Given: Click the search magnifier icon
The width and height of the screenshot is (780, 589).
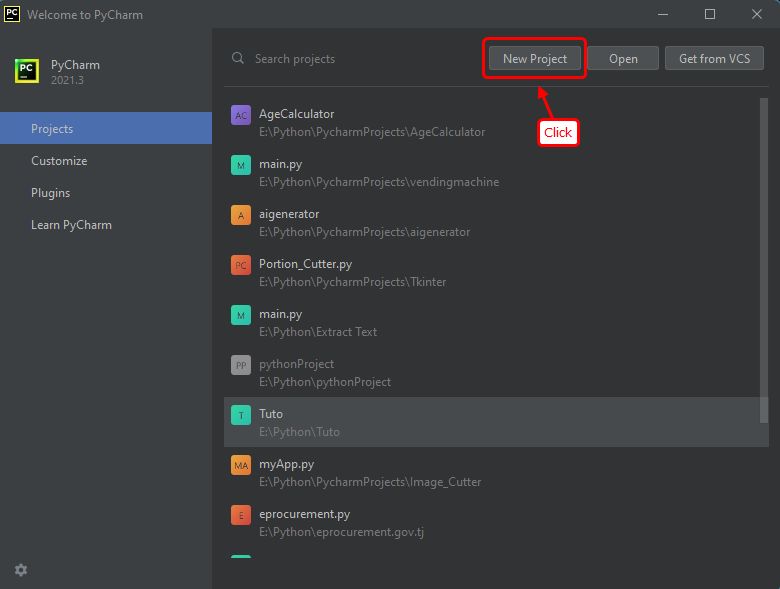Looking at the screenshot, I should tap(238, 58).
